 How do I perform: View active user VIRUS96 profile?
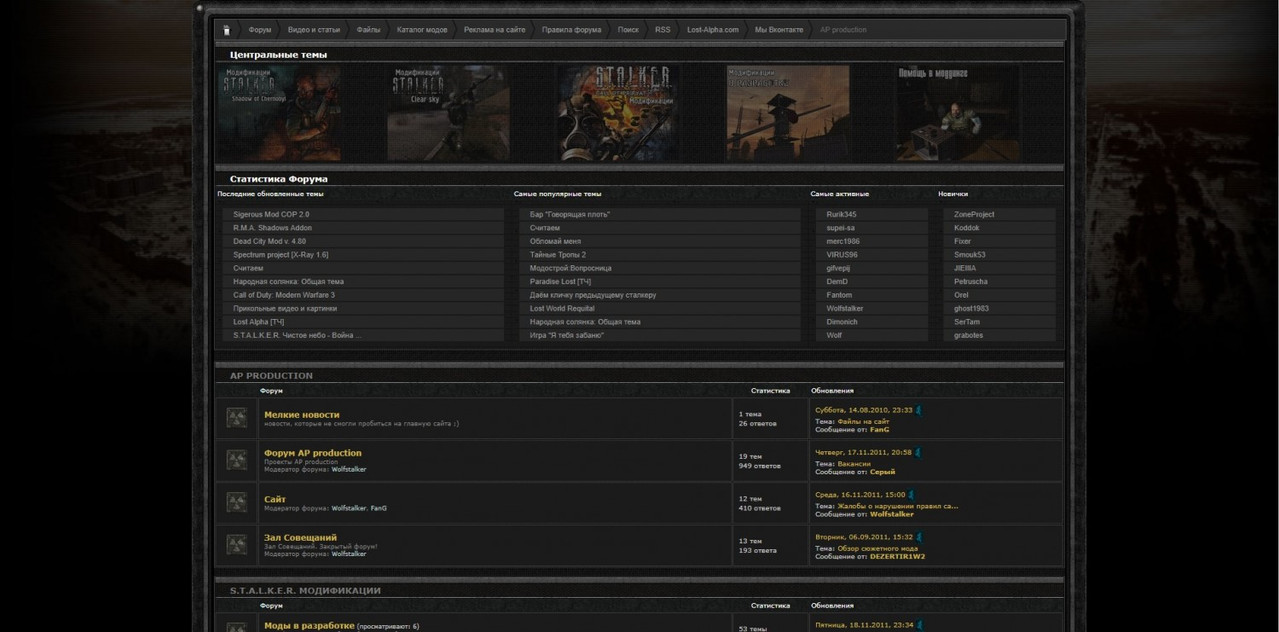point(842,255)
